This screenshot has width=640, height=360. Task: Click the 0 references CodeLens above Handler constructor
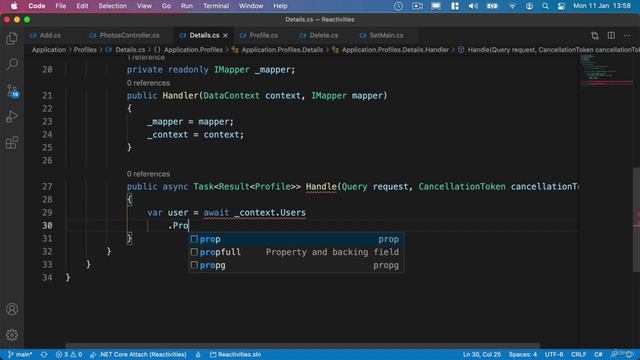(x=148, y=83)
